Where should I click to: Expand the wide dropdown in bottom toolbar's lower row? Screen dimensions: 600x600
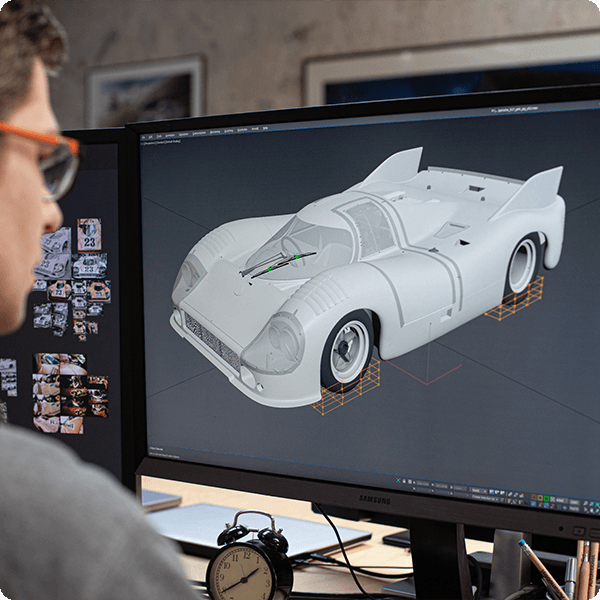[x=485, y=497]
